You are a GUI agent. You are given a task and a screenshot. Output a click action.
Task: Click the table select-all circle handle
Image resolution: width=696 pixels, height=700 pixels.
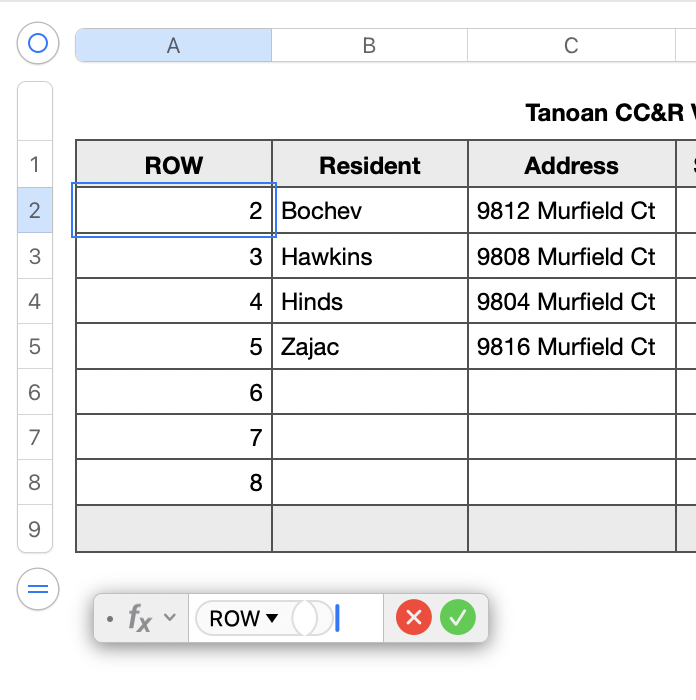[x=38, y=43]
